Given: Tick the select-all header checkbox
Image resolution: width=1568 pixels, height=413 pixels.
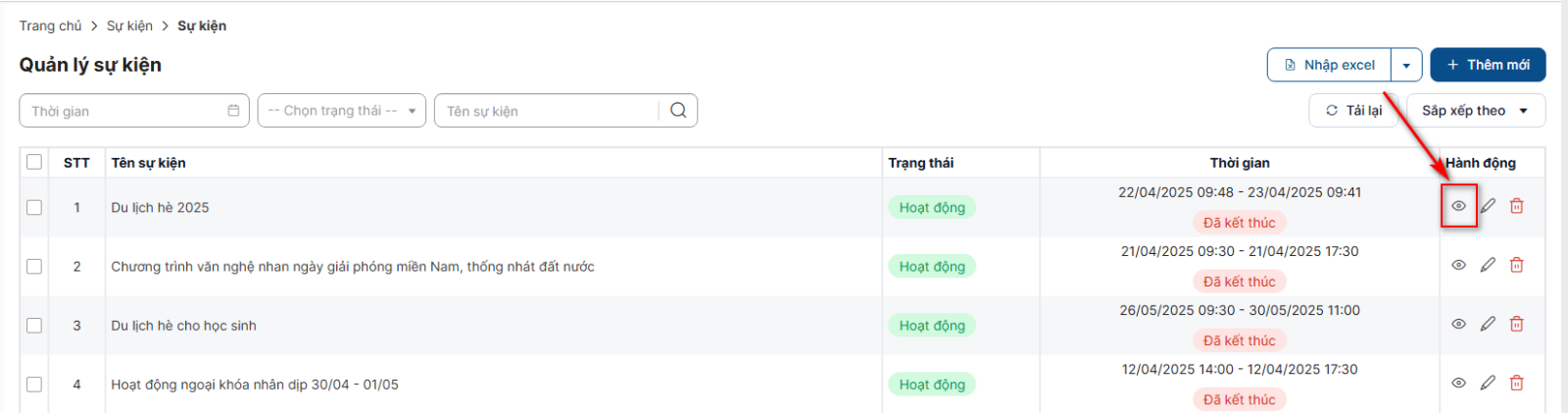Looking at the screenshot, I should point(34,162).
